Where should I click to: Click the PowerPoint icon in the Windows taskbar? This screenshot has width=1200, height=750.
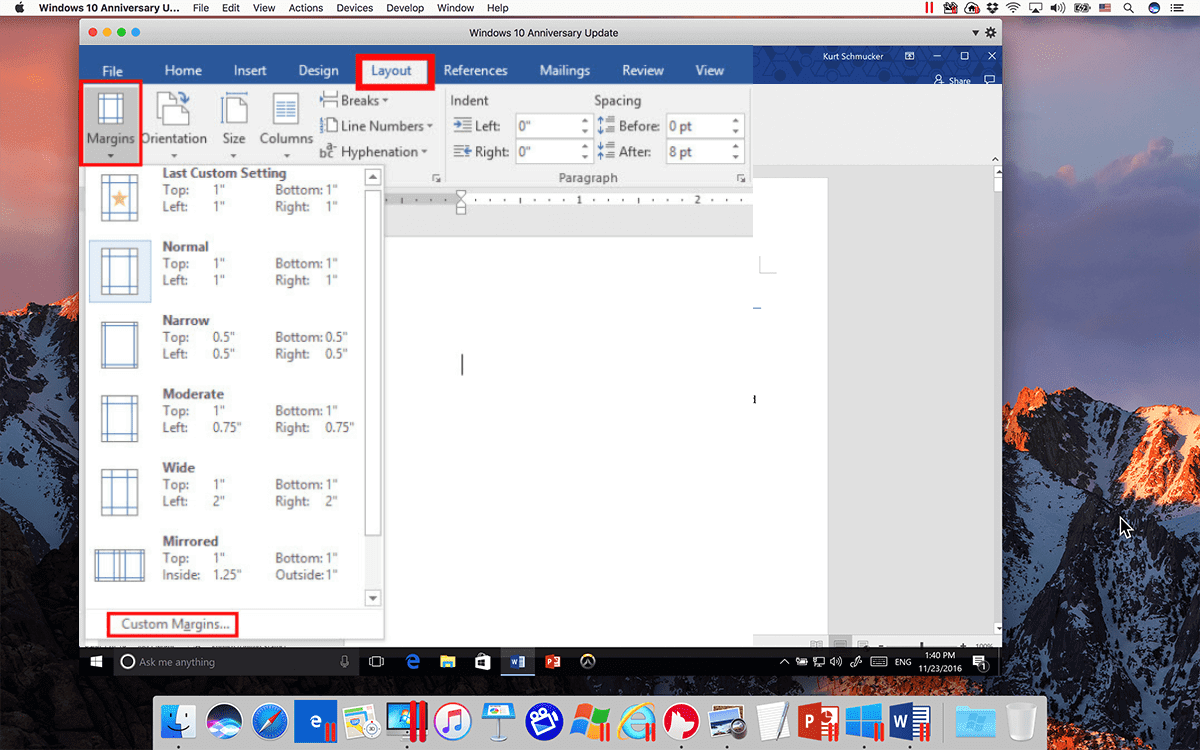(x=552, y=661)
